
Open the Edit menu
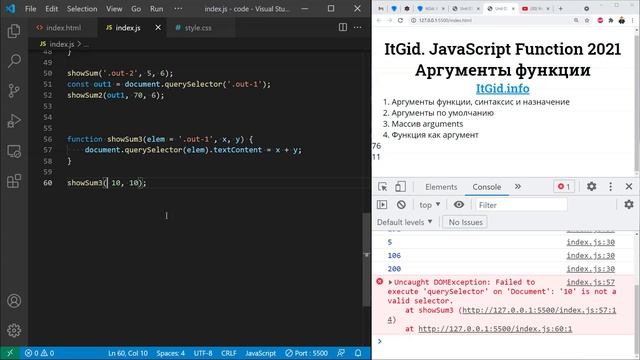coord(51,9)
